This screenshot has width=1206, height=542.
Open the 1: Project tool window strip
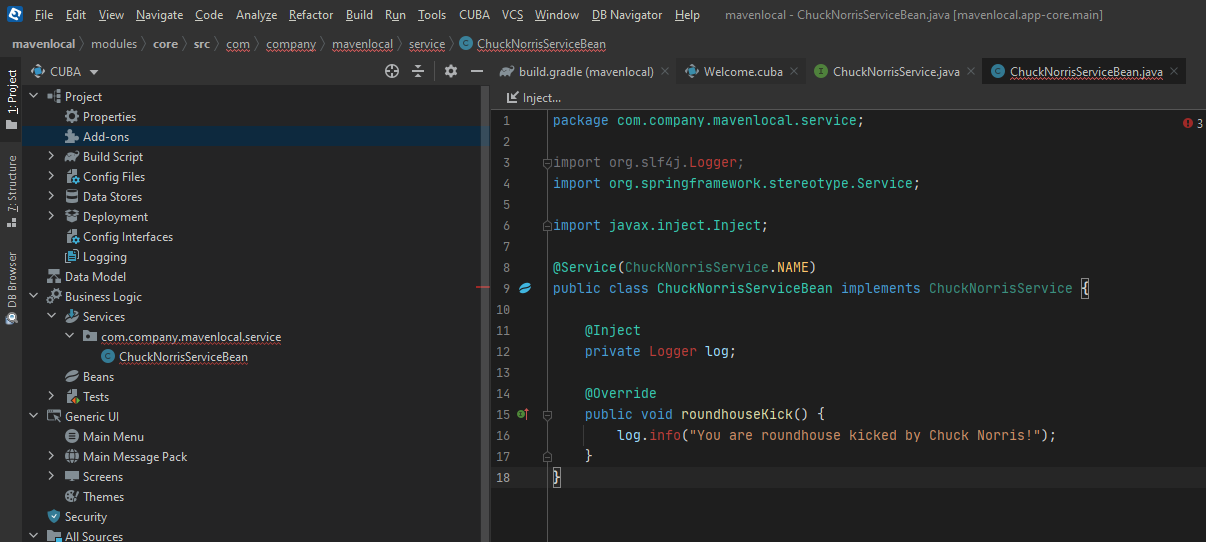pyautogui.click(x=12, y=98)
